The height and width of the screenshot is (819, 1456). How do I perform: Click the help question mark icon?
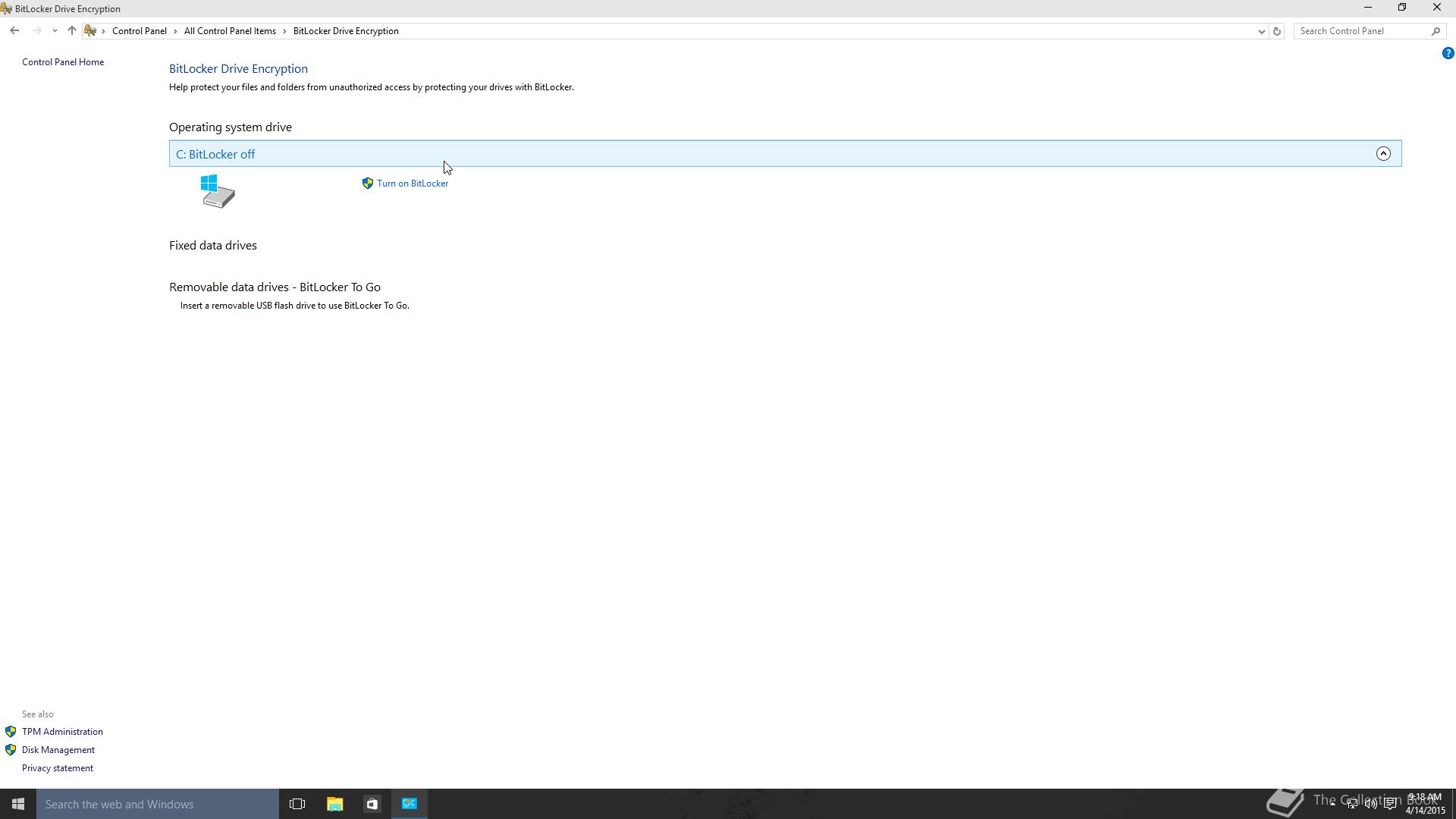1448,53
